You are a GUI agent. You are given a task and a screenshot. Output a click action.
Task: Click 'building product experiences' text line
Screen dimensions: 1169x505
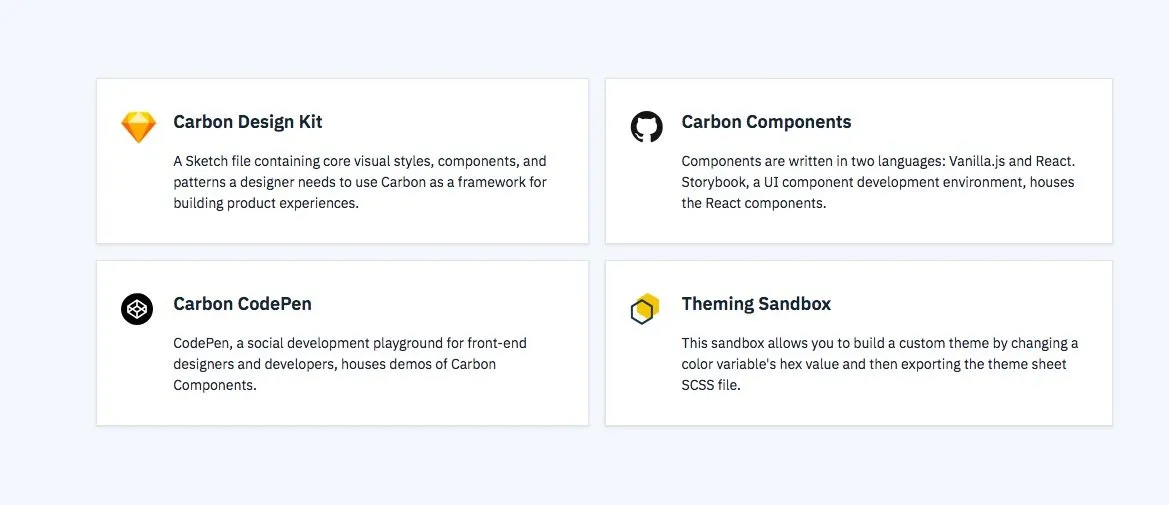266,204
